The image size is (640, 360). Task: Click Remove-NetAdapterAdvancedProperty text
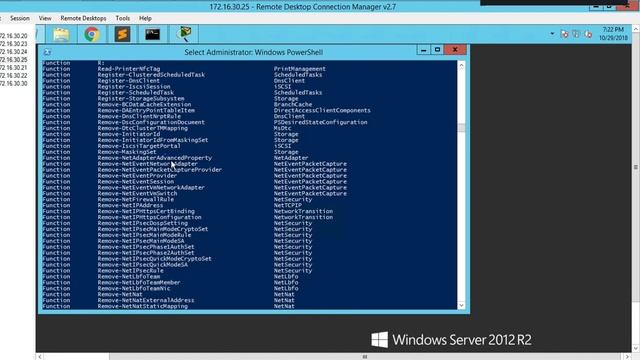point(155,158)
